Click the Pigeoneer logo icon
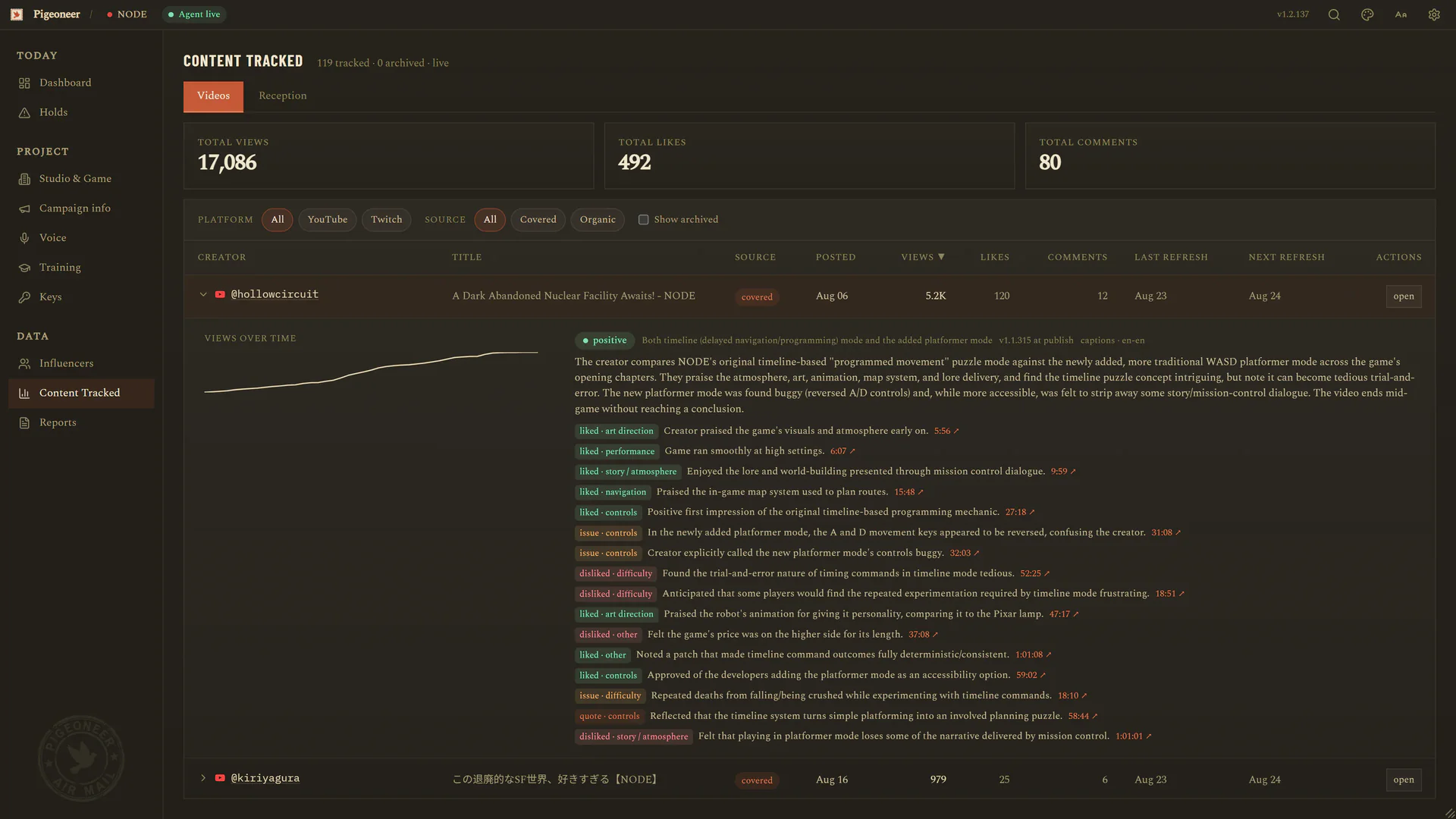Image resolution: width=1456 pixels, height=819 pixels. click(17, 14)
